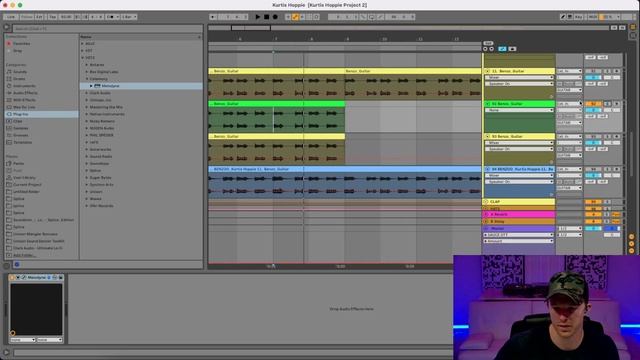Arm the Arrangement Record button

(275, 17)
